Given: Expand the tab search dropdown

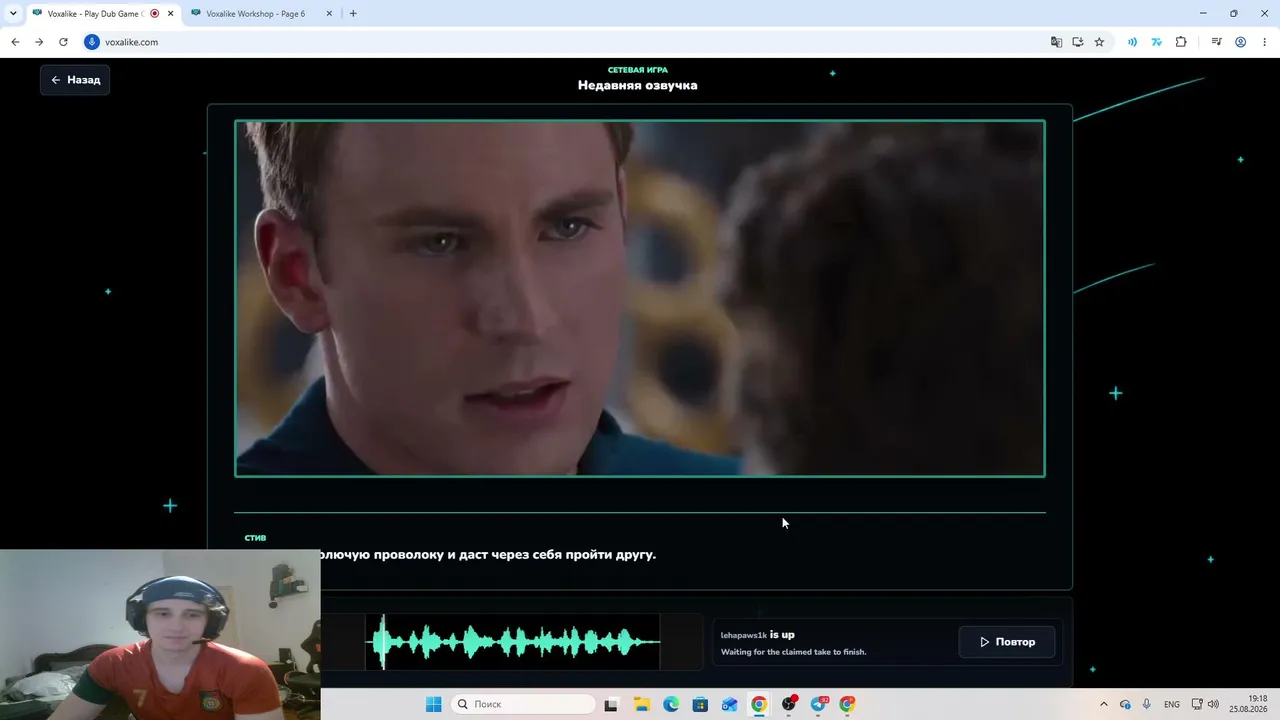Looking at the screenshot, I should click(x=13, y=14).
